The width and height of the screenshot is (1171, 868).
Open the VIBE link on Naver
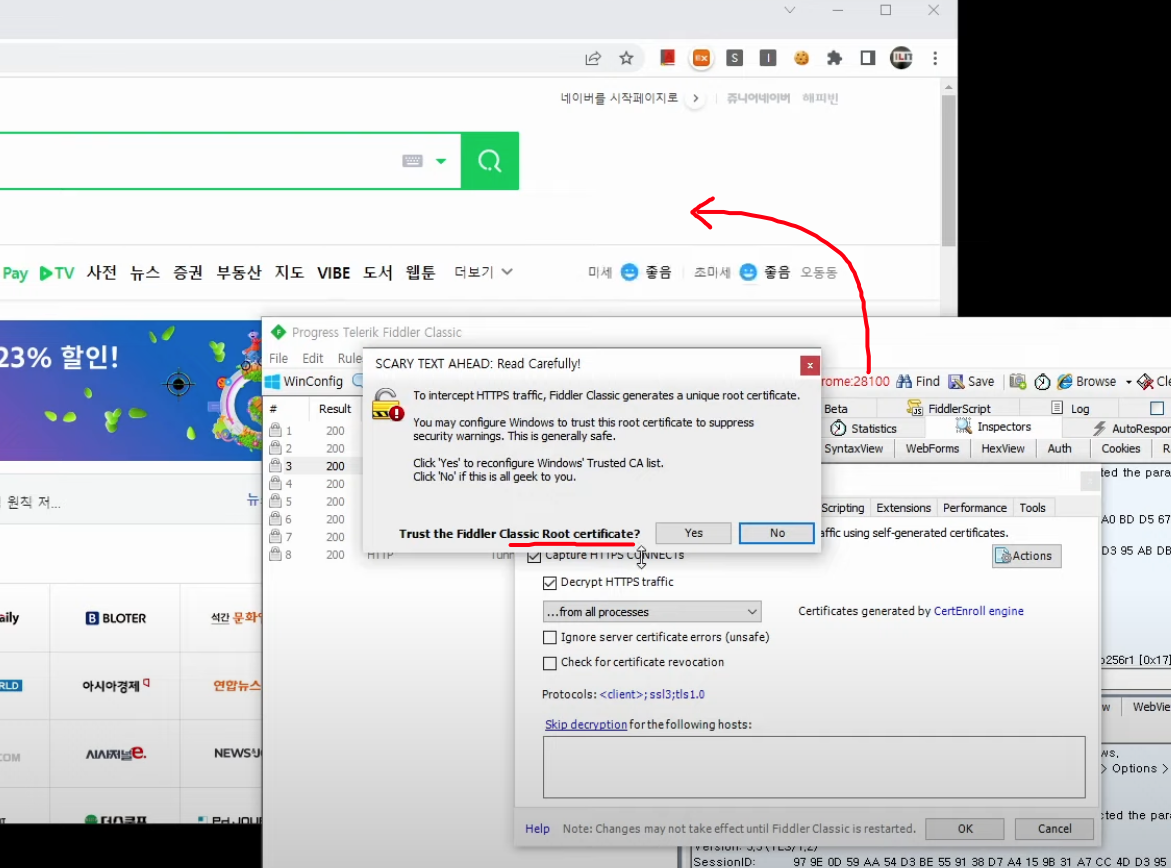334,273
